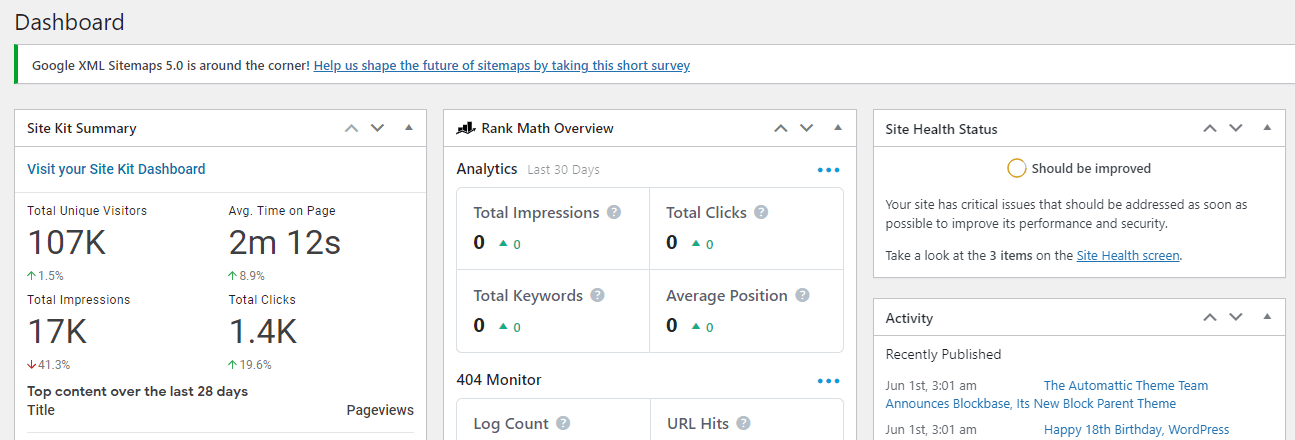Click the 17K Total Impressions value

[57, 332]
